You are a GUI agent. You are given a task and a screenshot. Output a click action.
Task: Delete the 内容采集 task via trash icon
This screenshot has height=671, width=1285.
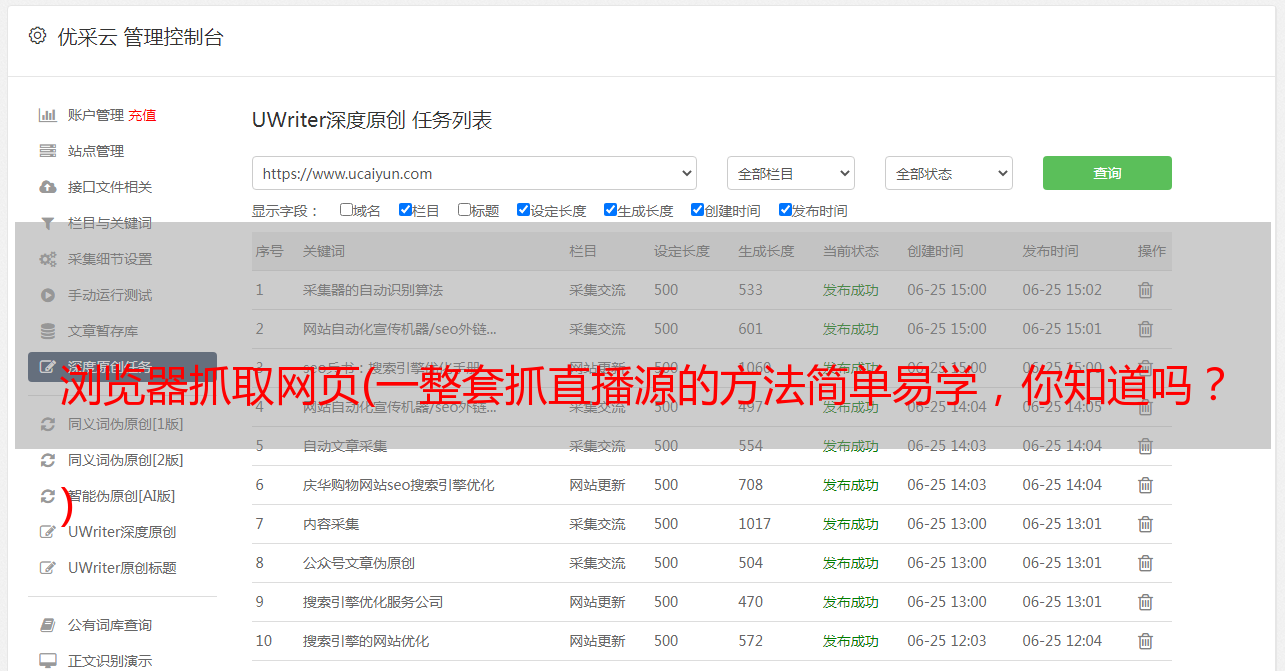[x=1145, y=524]
